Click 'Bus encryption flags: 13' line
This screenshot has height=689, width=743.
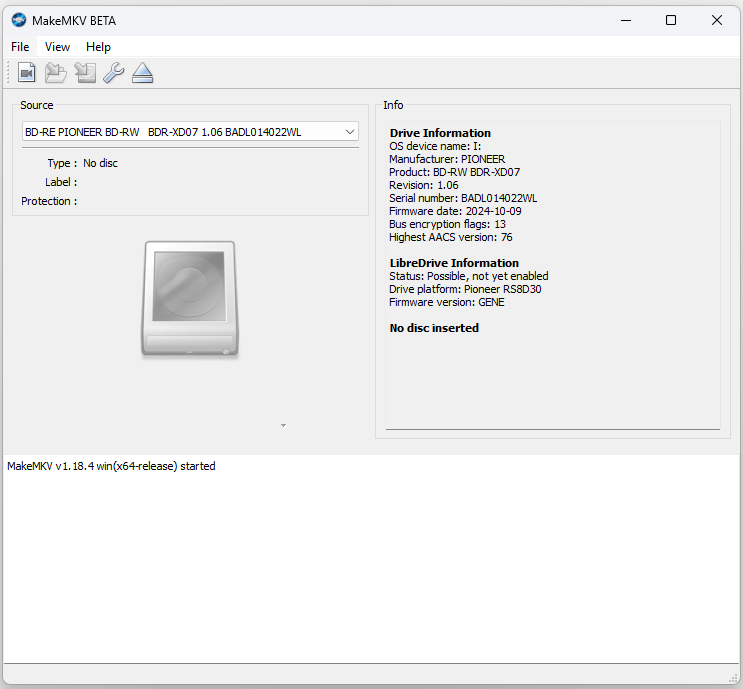[447, 224]
